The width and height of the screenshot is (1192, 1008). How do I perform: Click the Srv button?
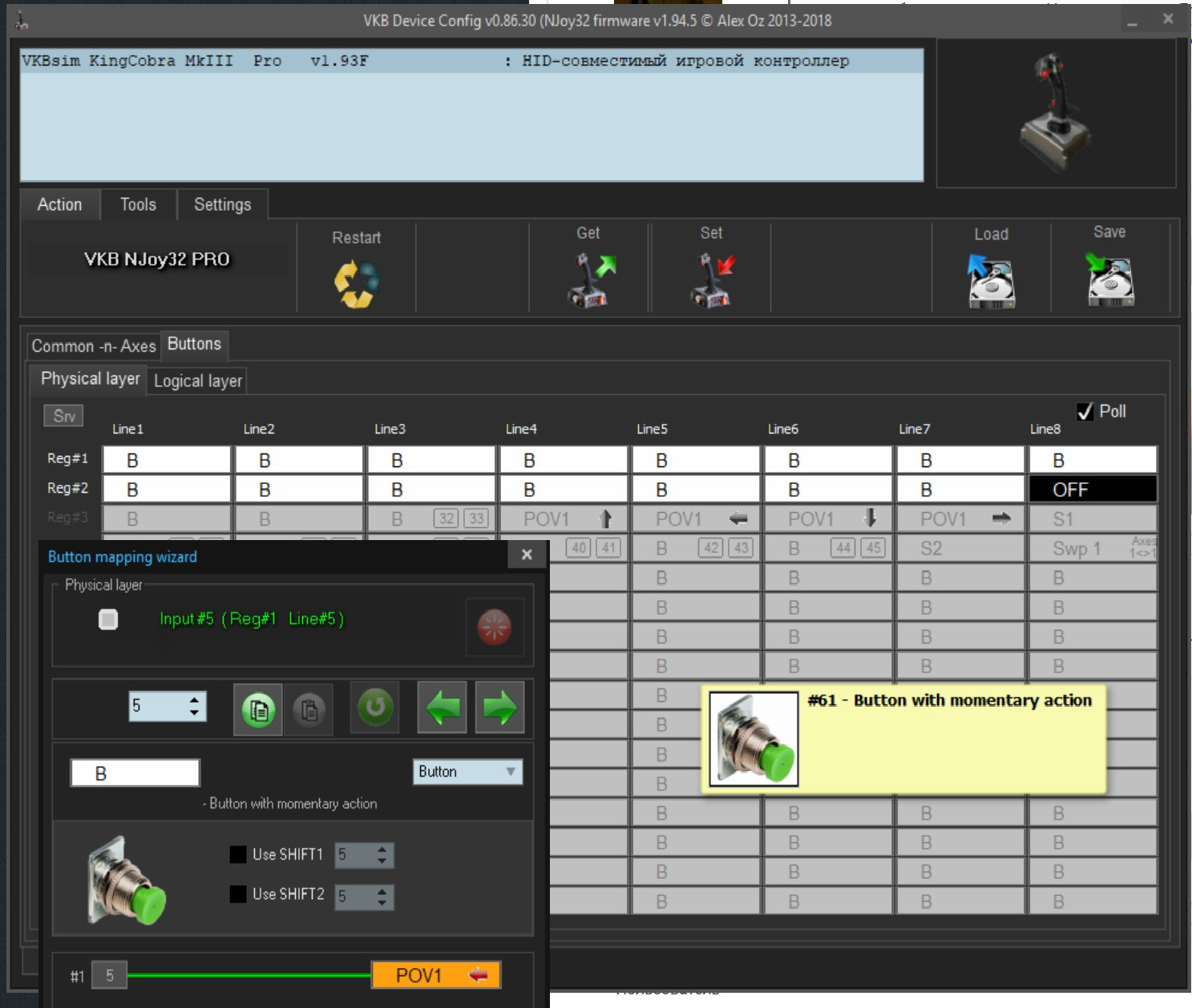click(63, 416)
